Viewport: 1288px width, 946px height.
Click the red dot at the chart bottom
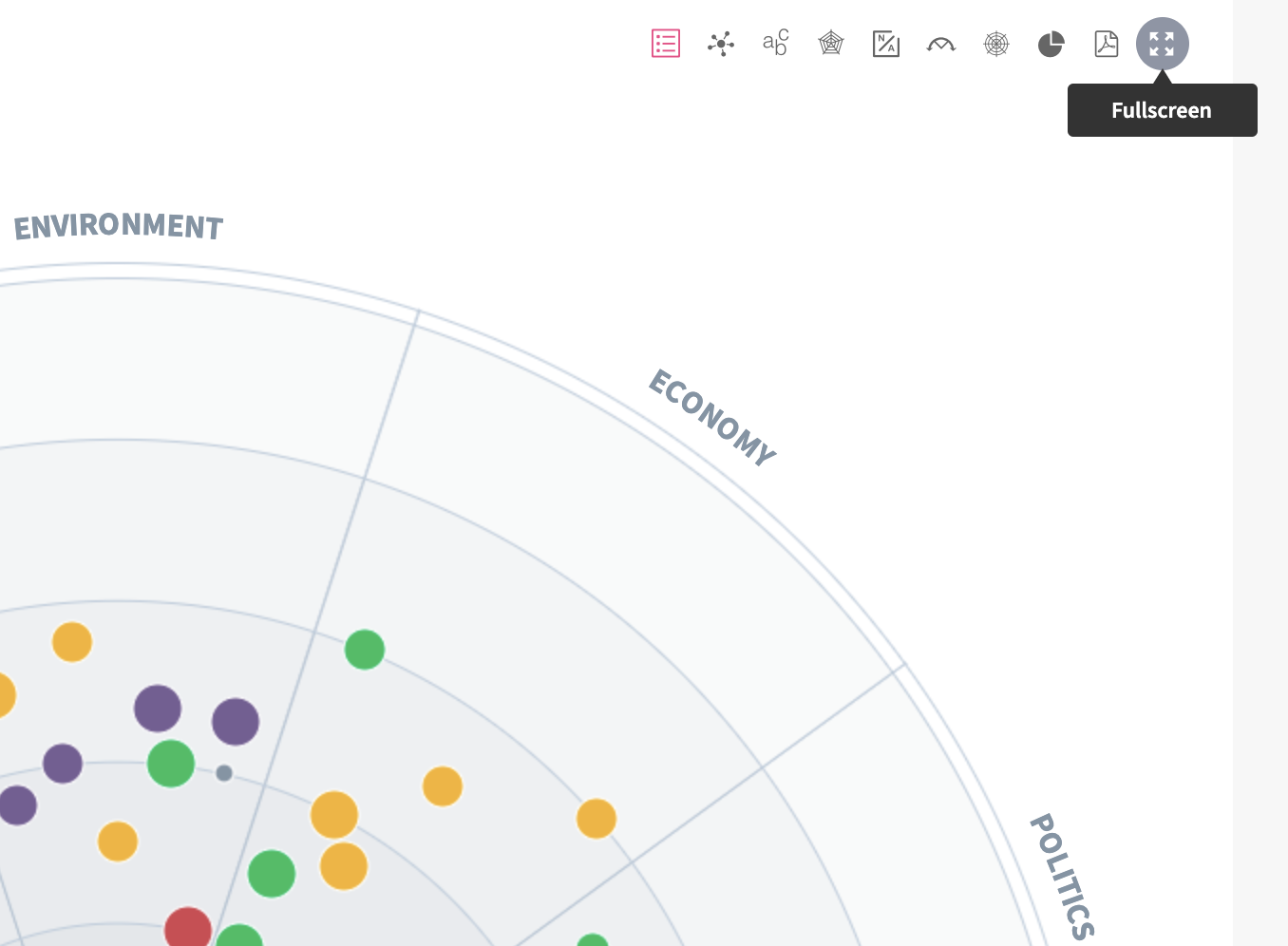[188, 929]
